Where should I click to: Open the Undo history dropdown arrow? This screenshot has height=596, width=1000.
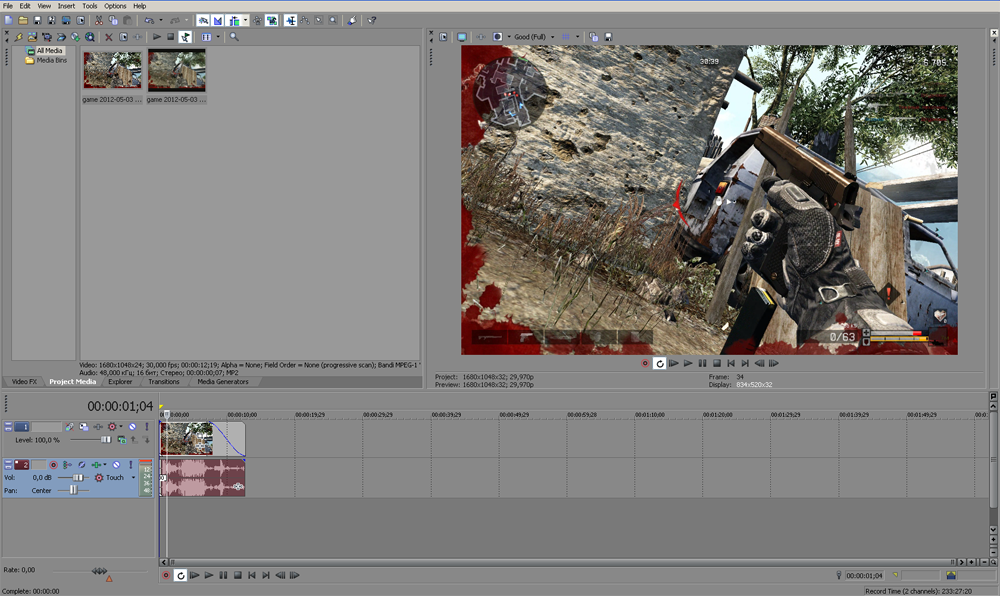(x=160, y=20)
